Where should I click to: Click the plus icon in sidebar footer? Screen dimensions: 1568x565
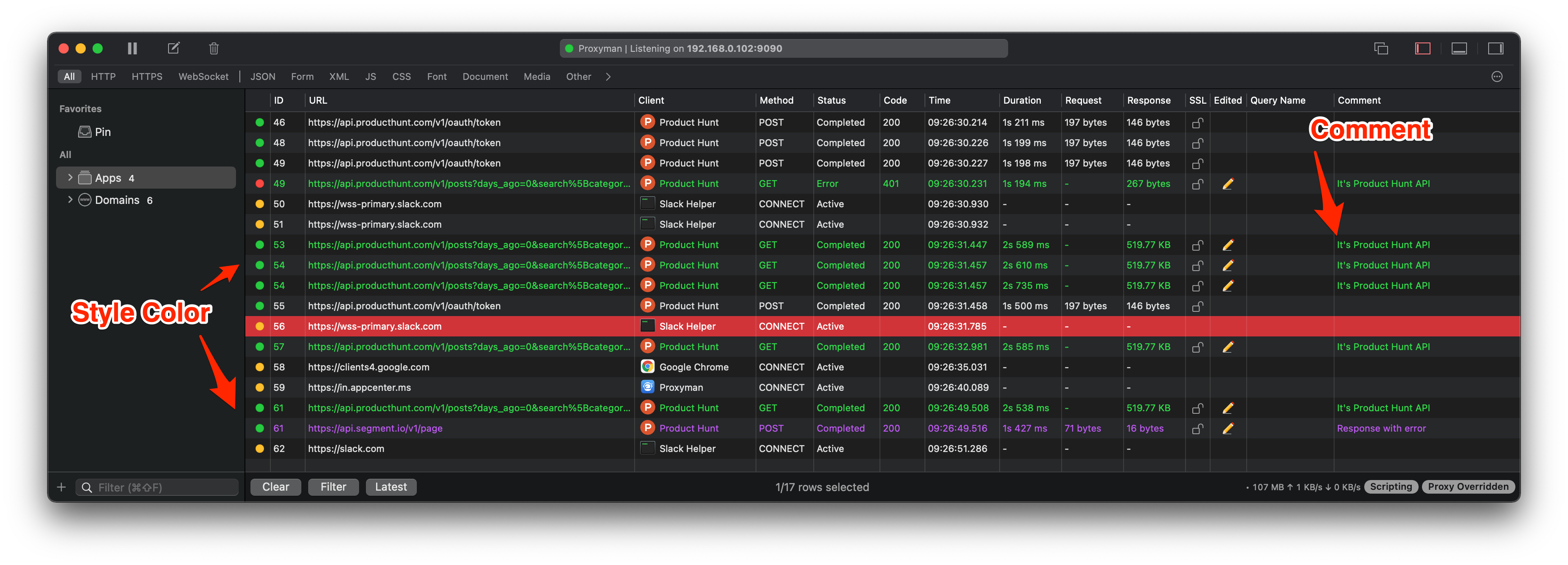(x=62, y=487)
